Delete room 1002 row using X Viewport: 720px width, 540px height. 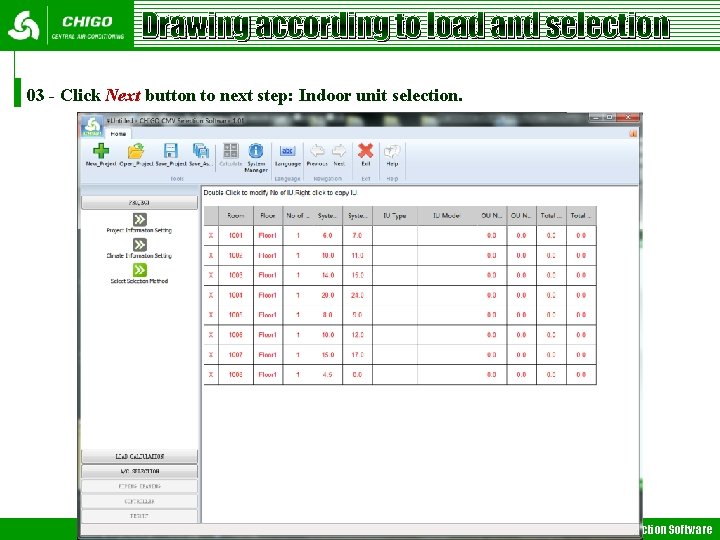coord(211,255)
